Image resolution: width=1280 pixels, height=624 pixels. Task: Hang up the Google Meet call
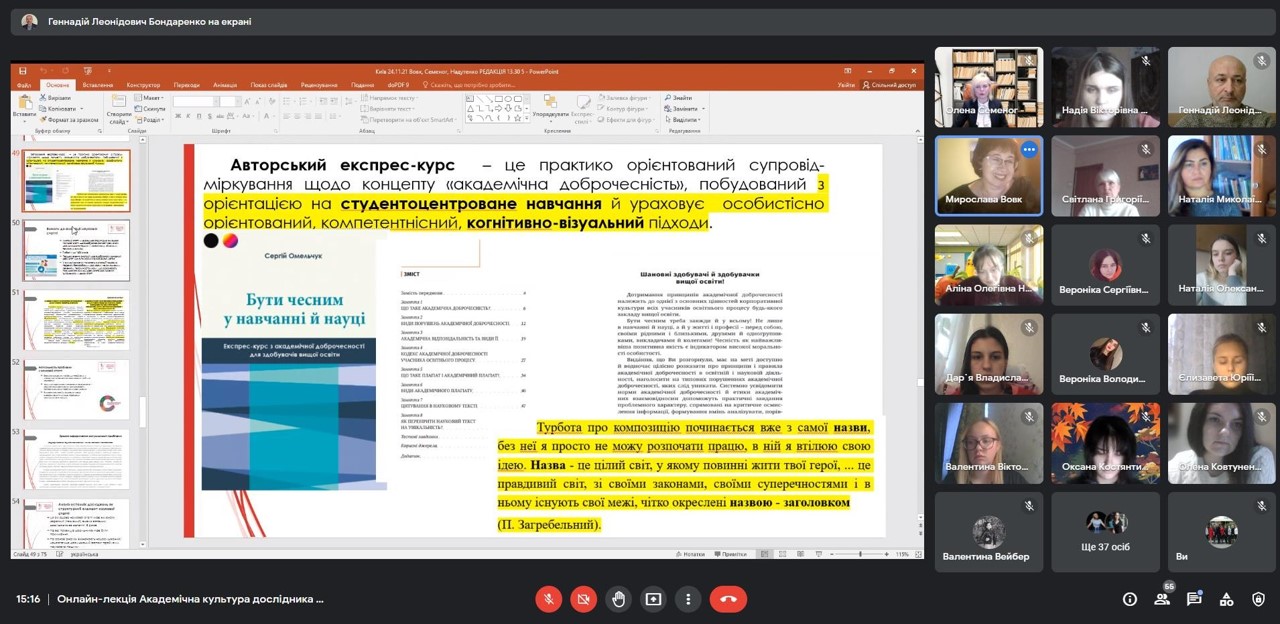pyautogui.click(x=728, y=599)
